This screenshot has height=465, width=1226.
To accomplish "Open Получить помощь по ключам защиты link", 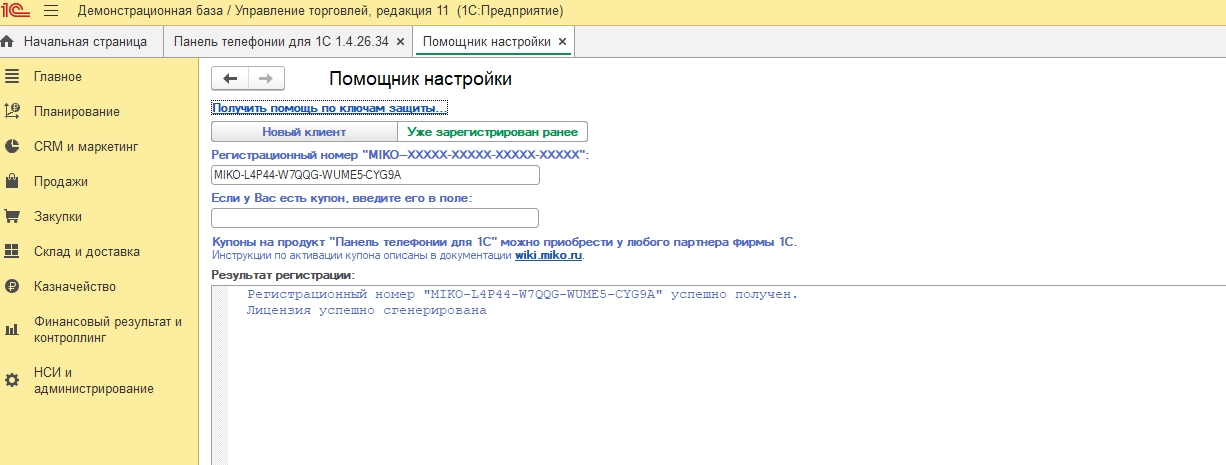I will point(329,107).
